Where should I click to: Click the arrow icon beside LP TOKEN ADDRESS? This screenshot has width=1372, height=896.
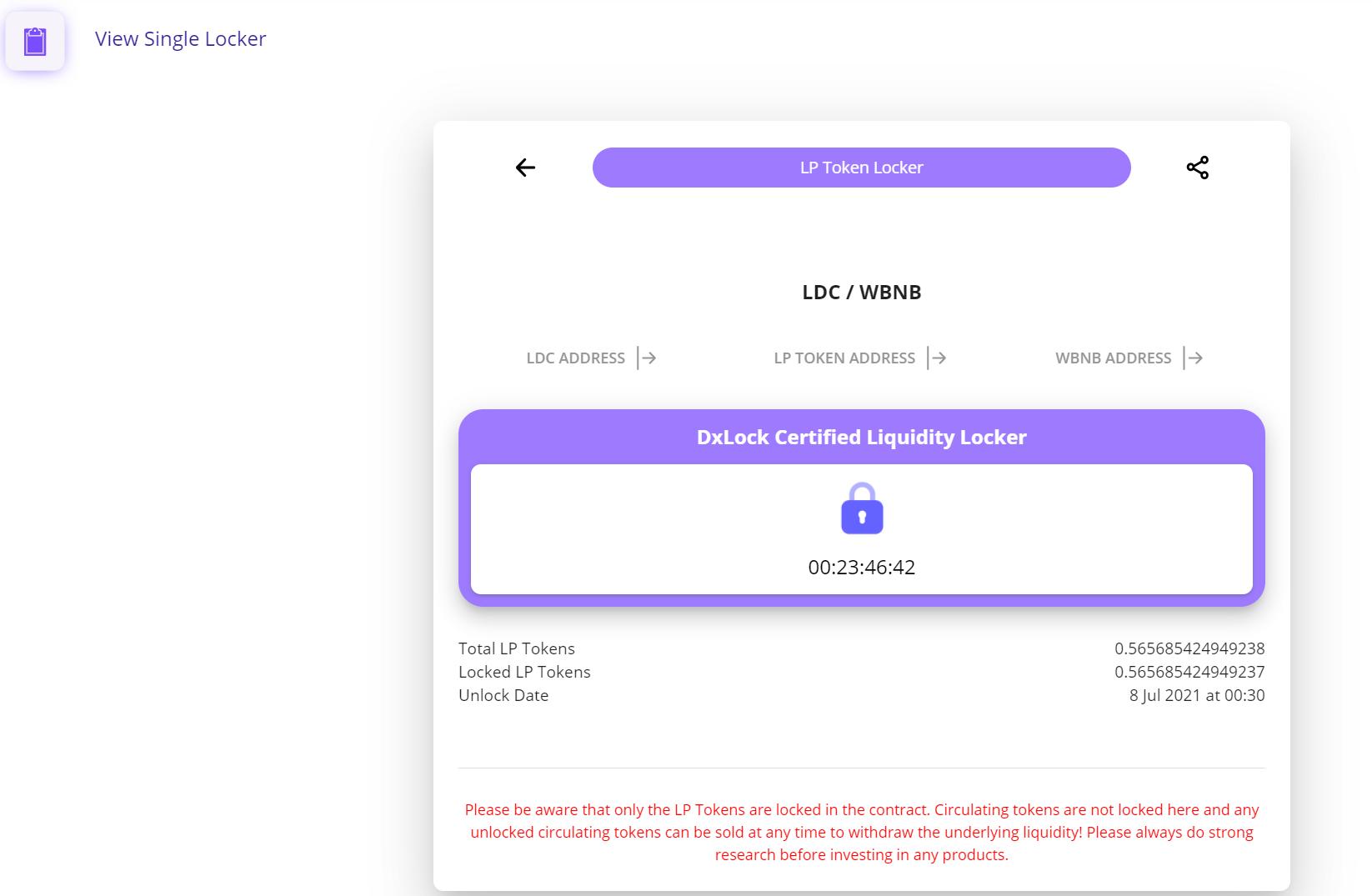coord(938,358)
